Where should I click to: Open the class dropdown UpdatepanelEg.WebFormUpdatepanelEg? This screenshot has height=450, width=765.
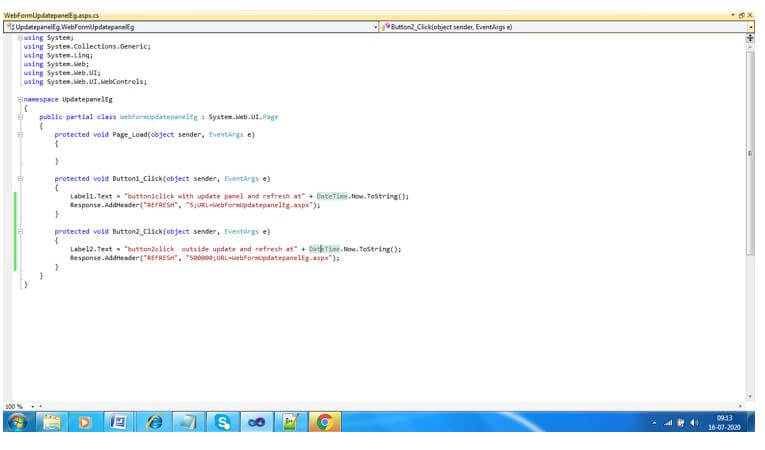[x=191, y=27]
